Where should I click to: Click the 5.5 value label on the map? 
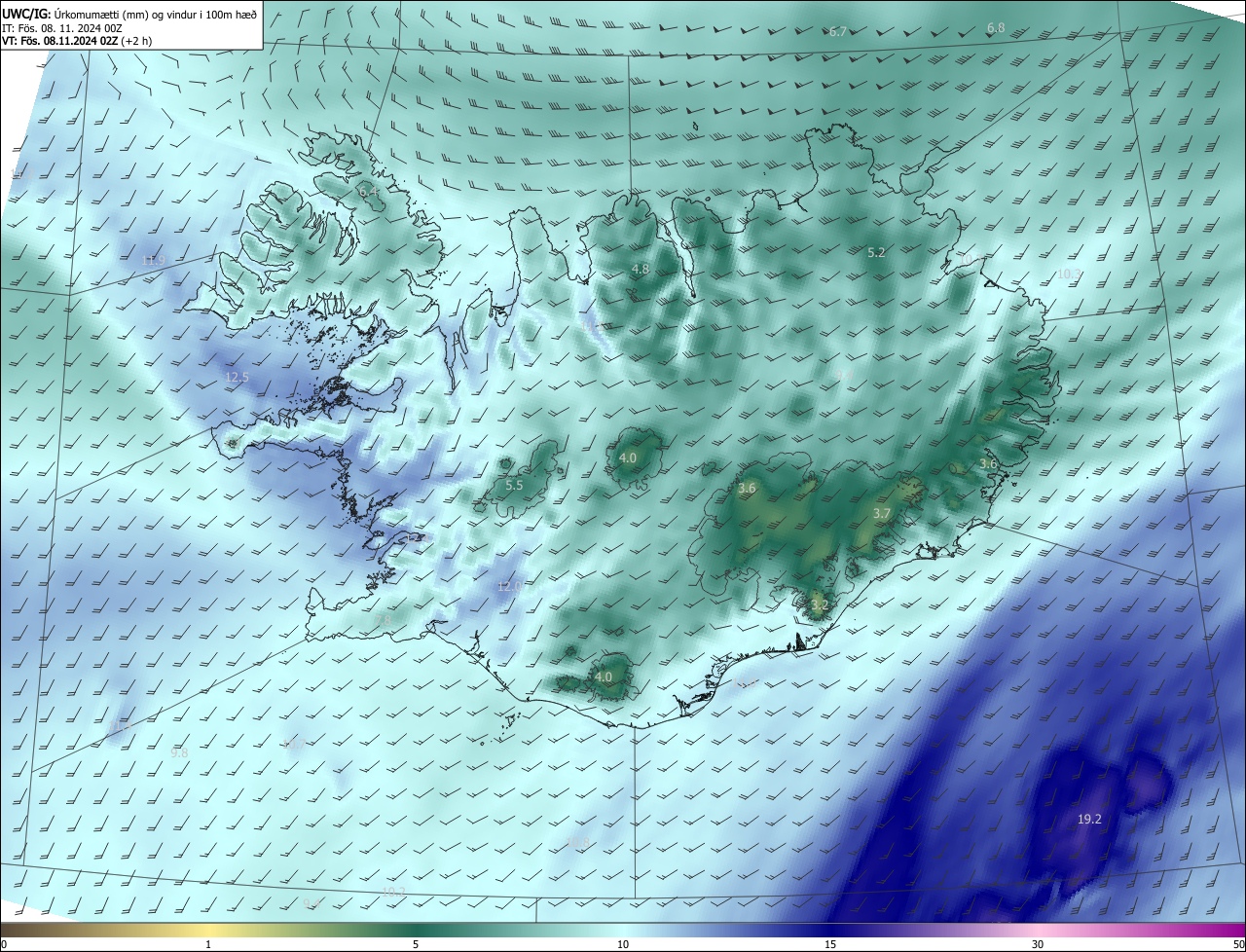[514, 485]
